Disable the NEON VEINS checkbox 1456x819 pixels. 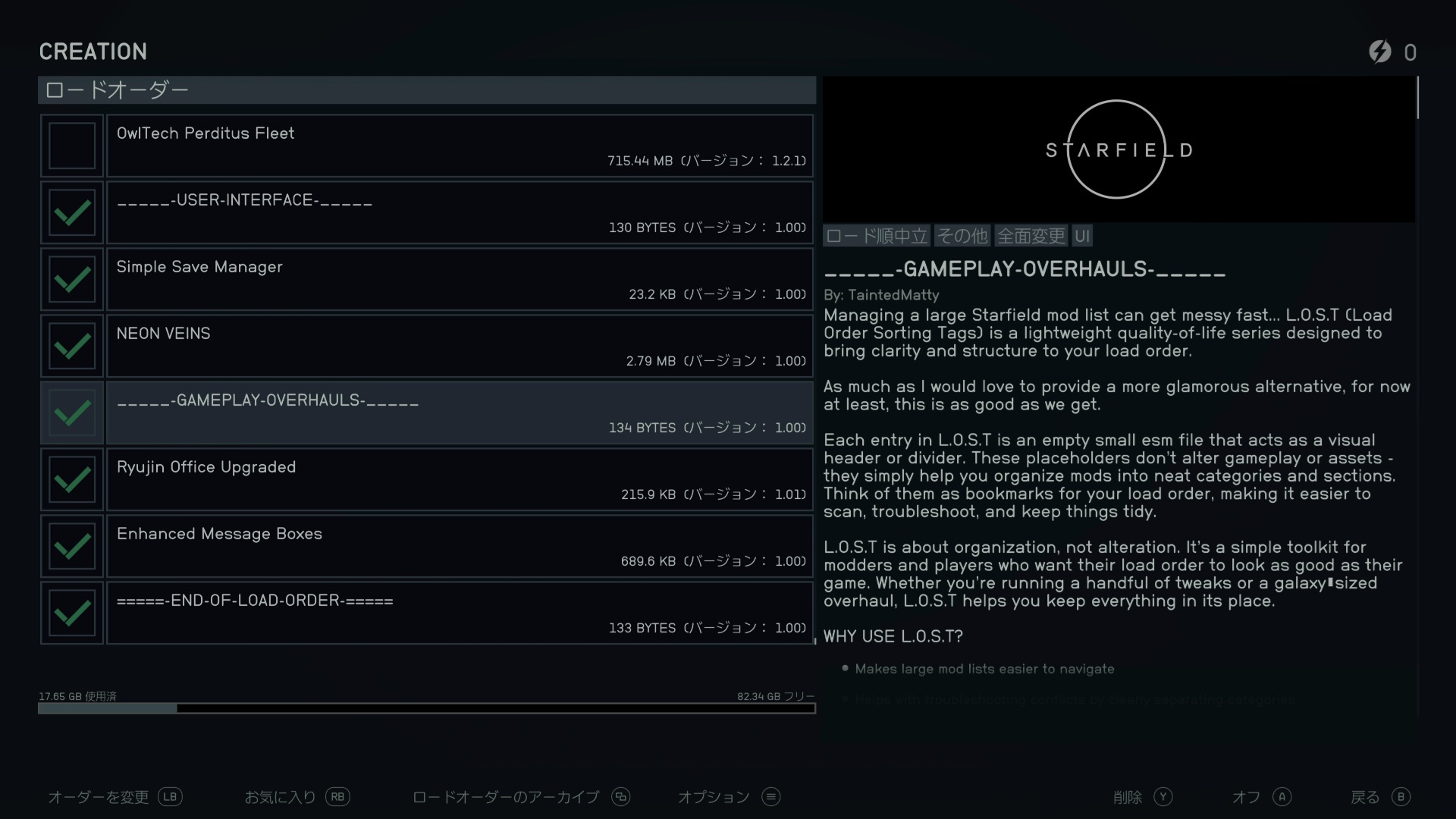[72, 346]
